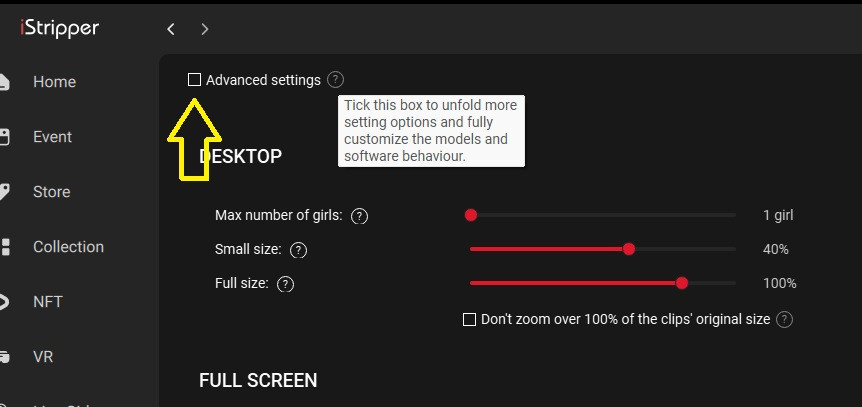Image resolution: width=862 pixels, height=407 pixels.
Task: Enable the Advanced settings checkbox
Action: [194, 80]
